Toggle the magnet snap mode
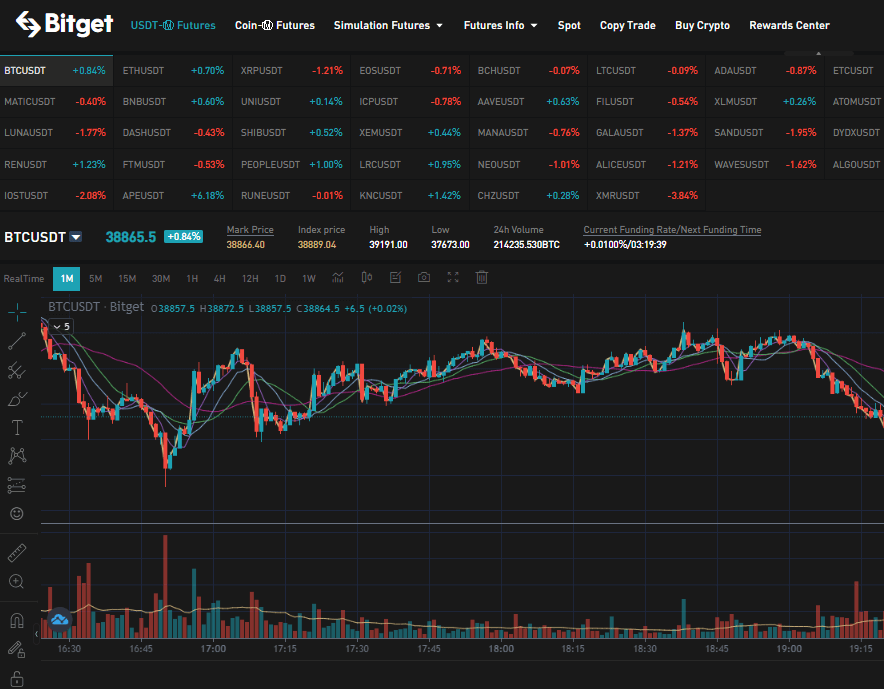Image resolution: width=884 pixels, height=689 pixels. pyautogui.click(x=17, y=621)
